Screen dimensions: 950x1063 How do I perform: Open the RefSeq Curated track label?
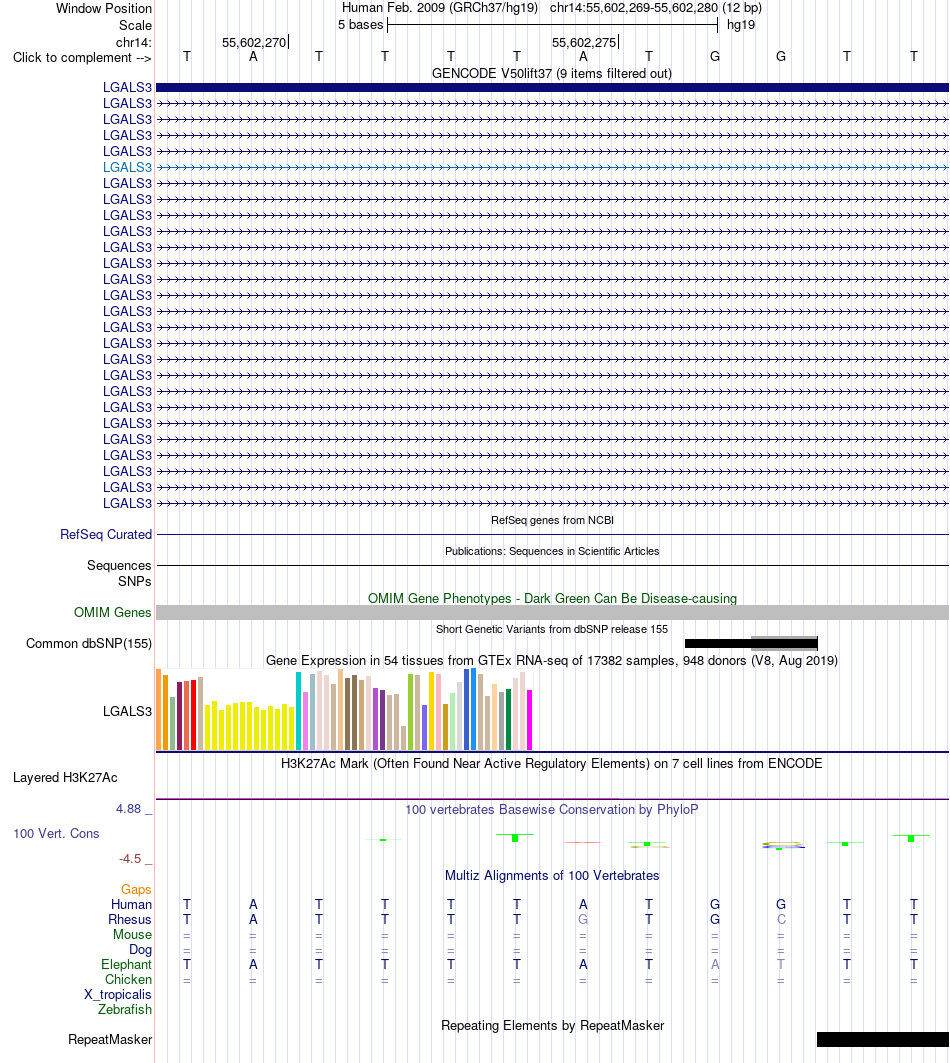[106, 534]
